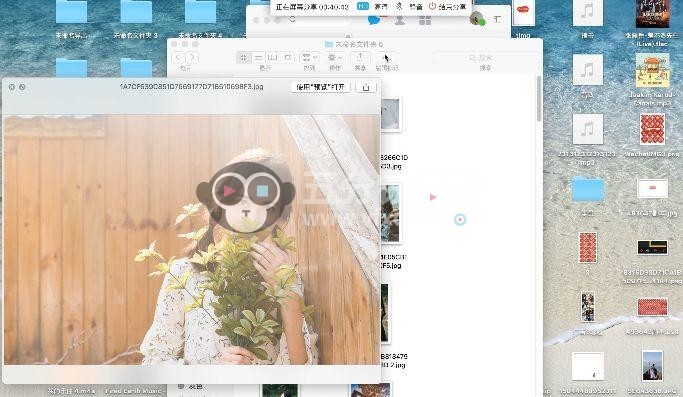Select the Live flac album file
The image size is (683, 397).
pos(652,13)
